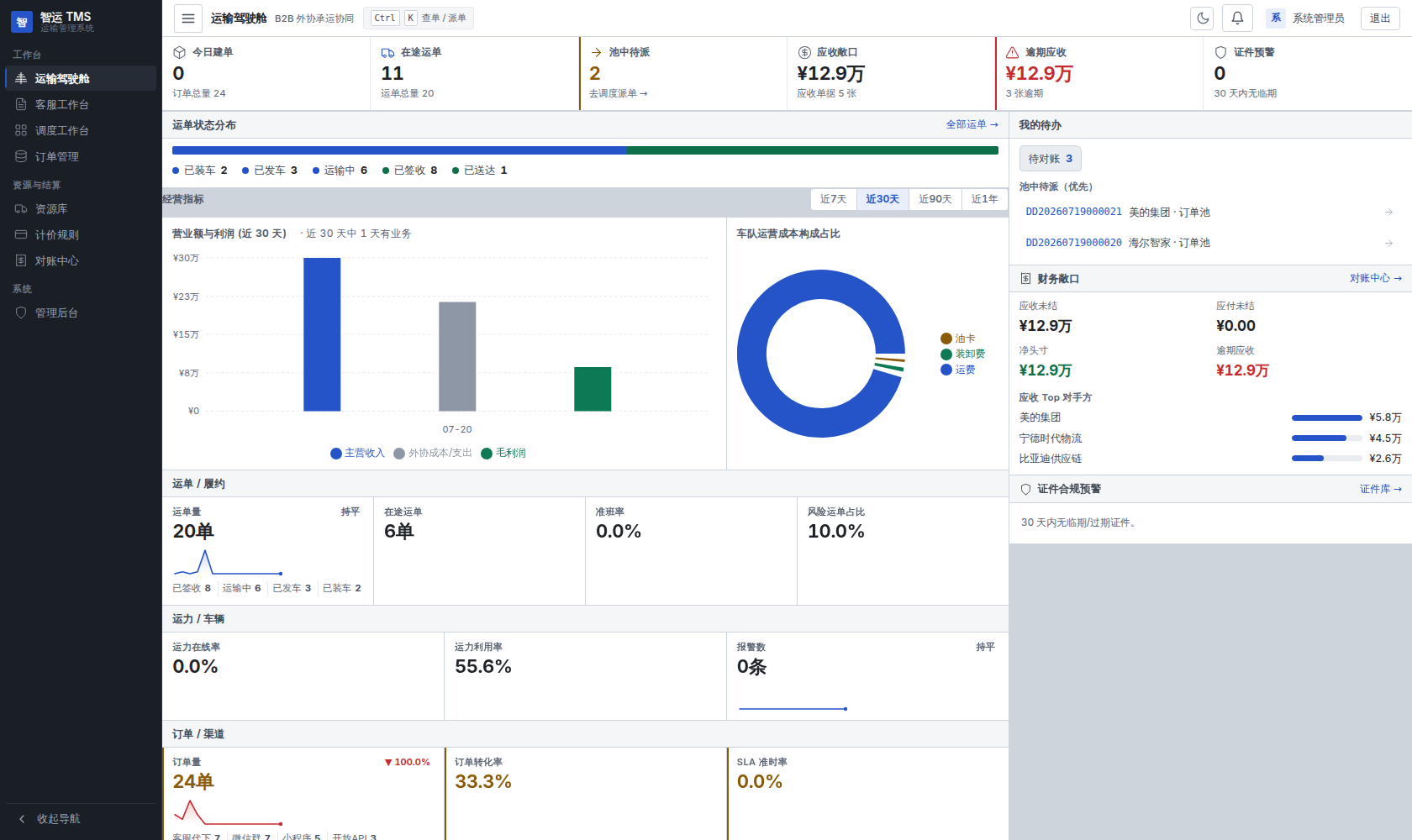Click the 美的集团 receivable progress bar

pos(1327,417)
